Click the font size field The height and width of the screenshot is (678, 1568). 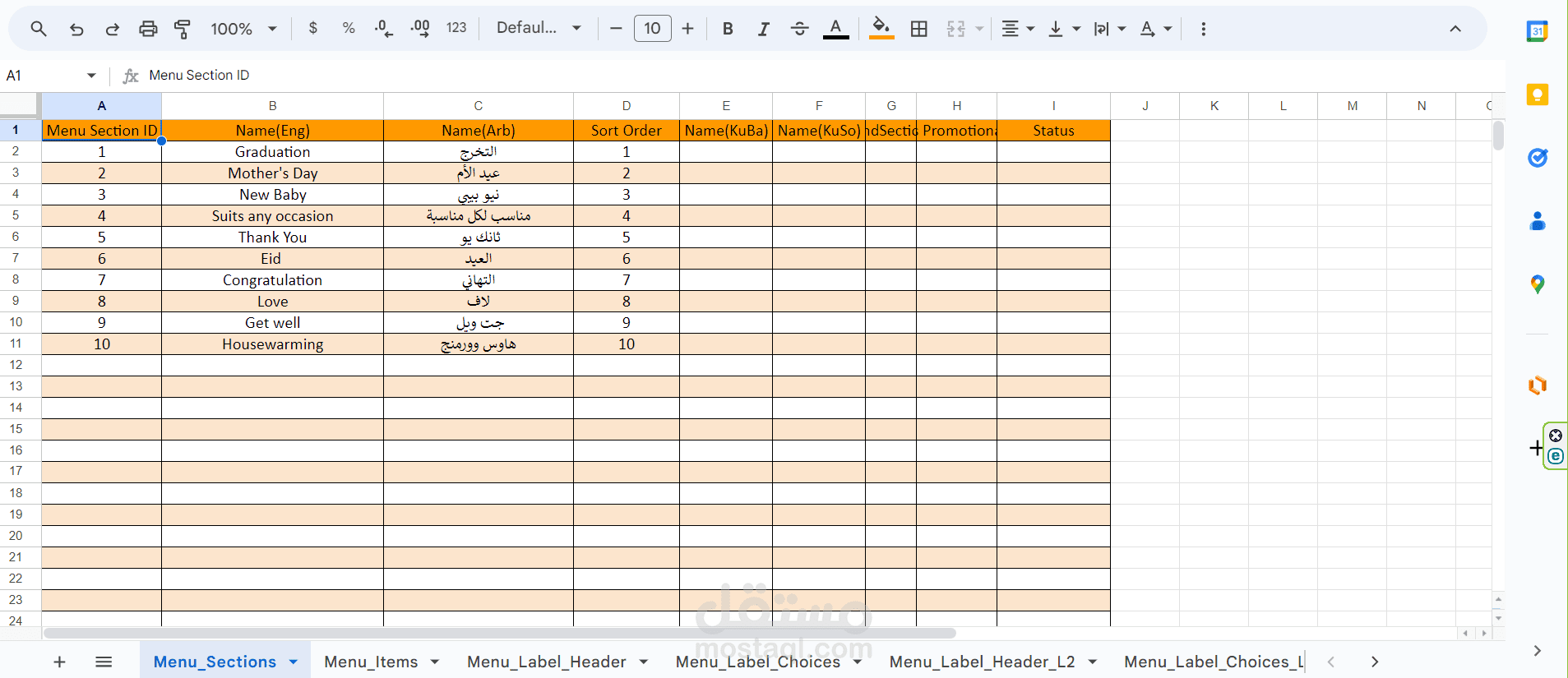point(652,29)
